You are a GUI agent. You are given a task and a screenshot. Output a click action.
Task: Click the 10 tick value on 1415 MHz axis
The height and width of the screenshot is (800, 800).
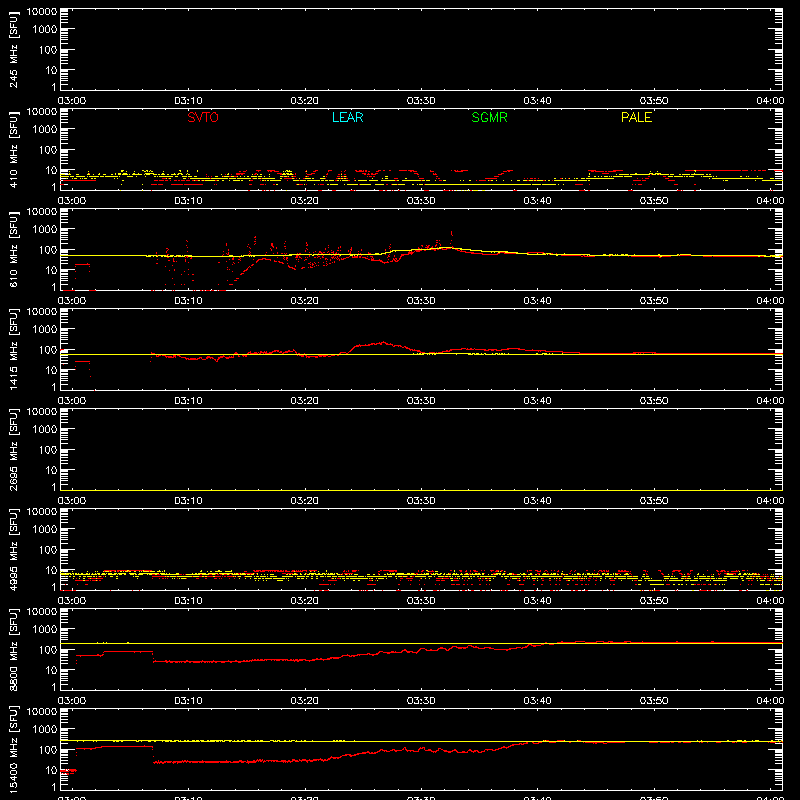tap(51, 370)
